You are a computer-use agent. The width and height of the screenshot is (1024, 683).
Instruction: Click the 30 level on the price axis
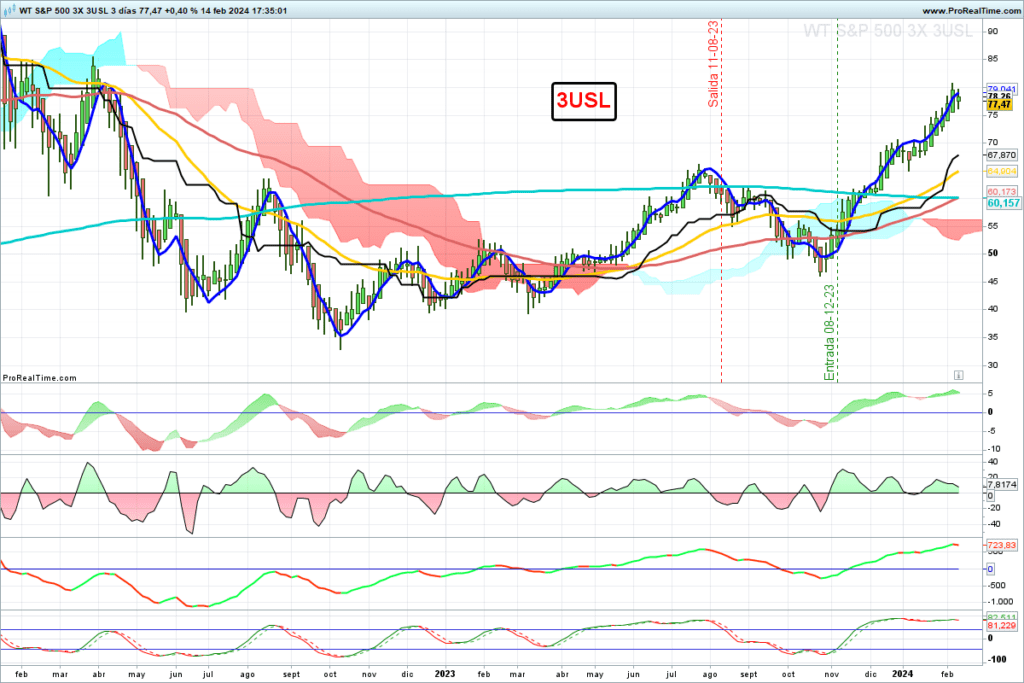[993, 365]
